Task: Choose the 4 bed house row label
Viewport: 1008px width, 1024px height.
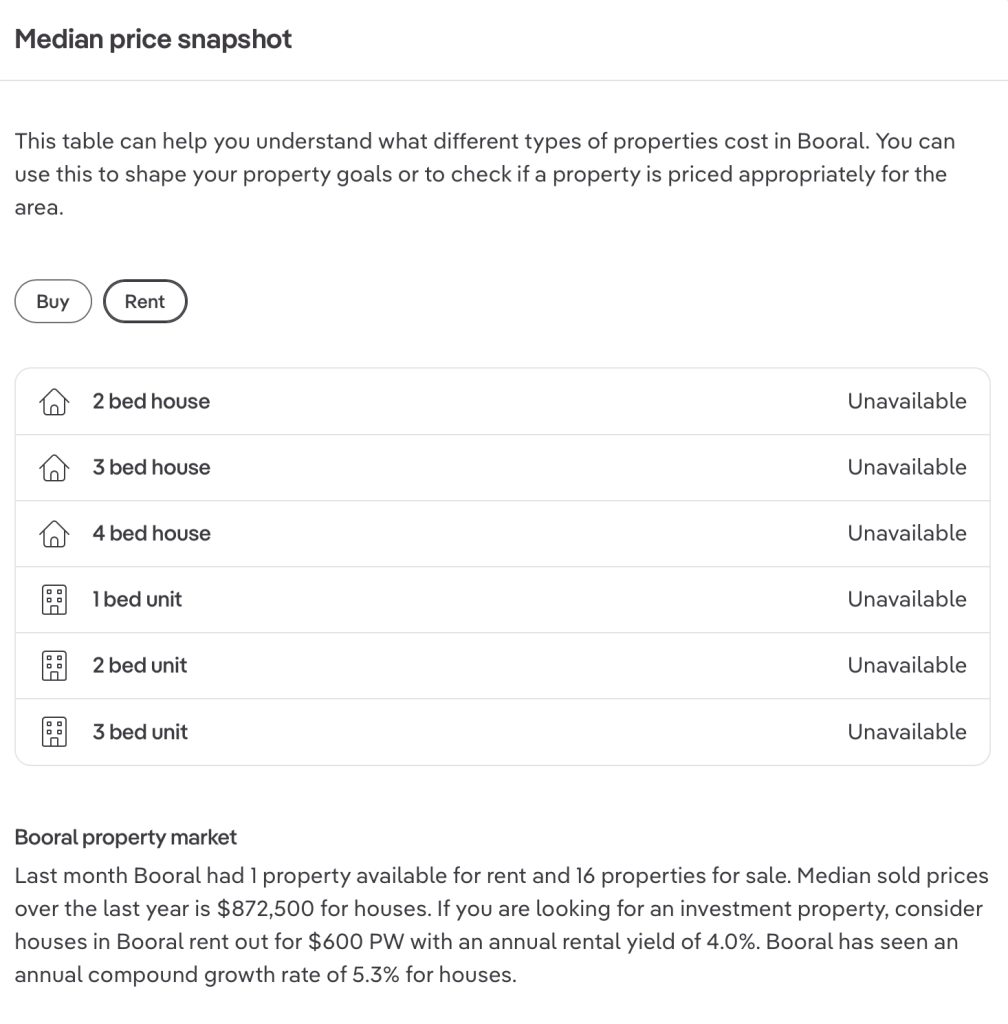Action: pos(151,534)
